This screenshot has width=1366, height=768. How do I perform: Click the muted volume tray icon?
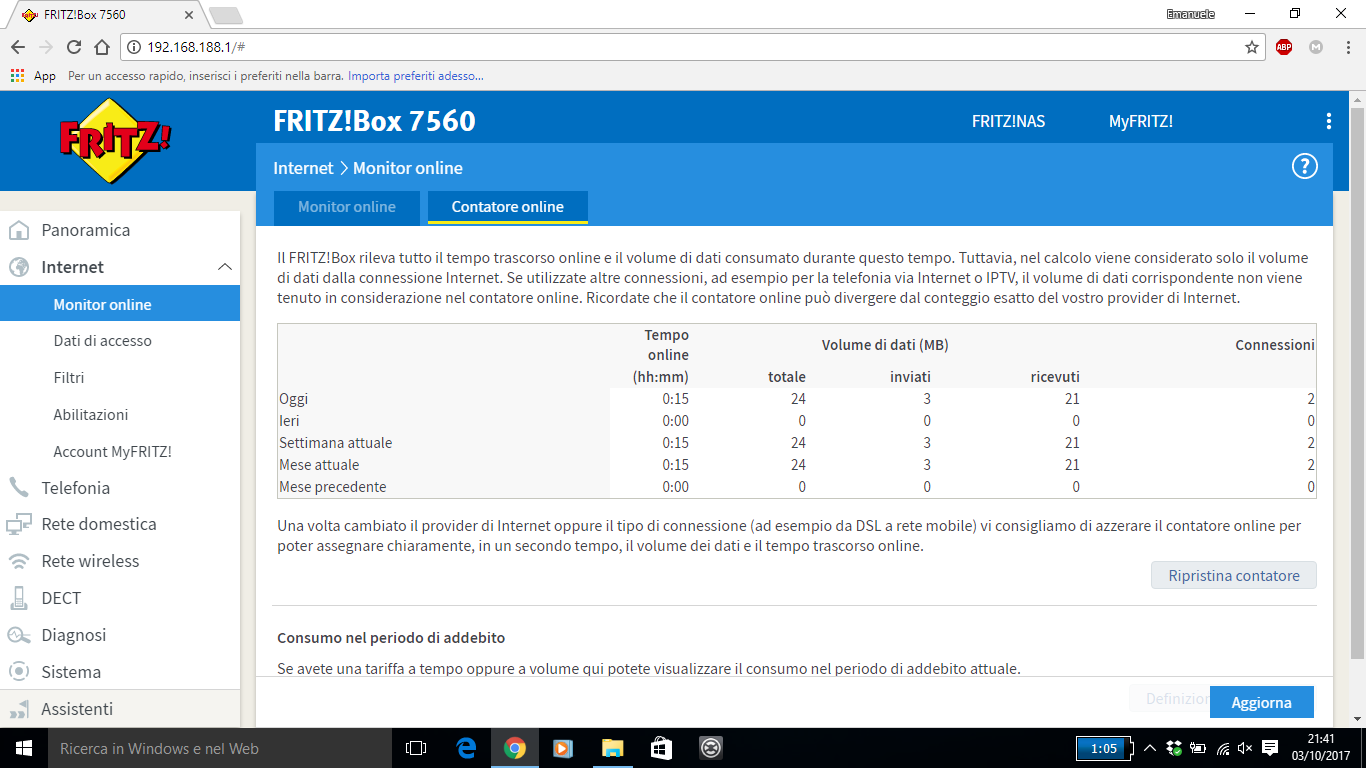1245,748
